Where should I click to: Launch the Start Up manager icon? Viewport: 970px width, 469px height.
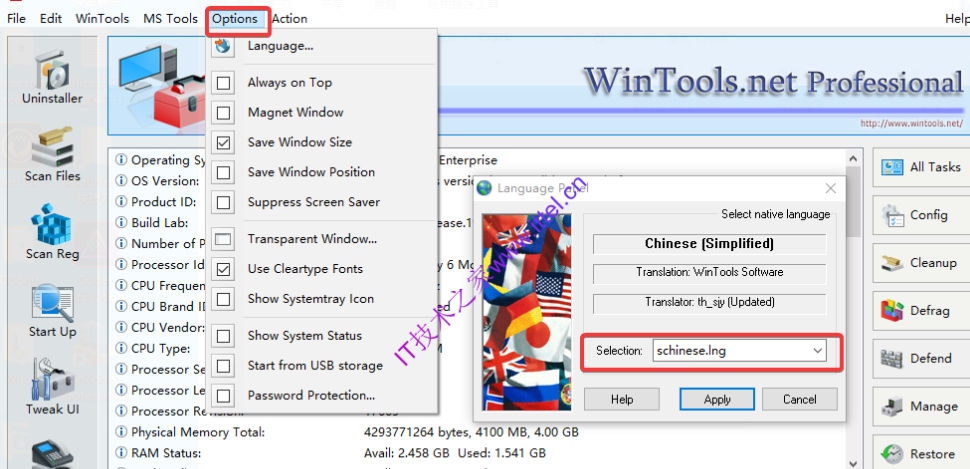52,310
